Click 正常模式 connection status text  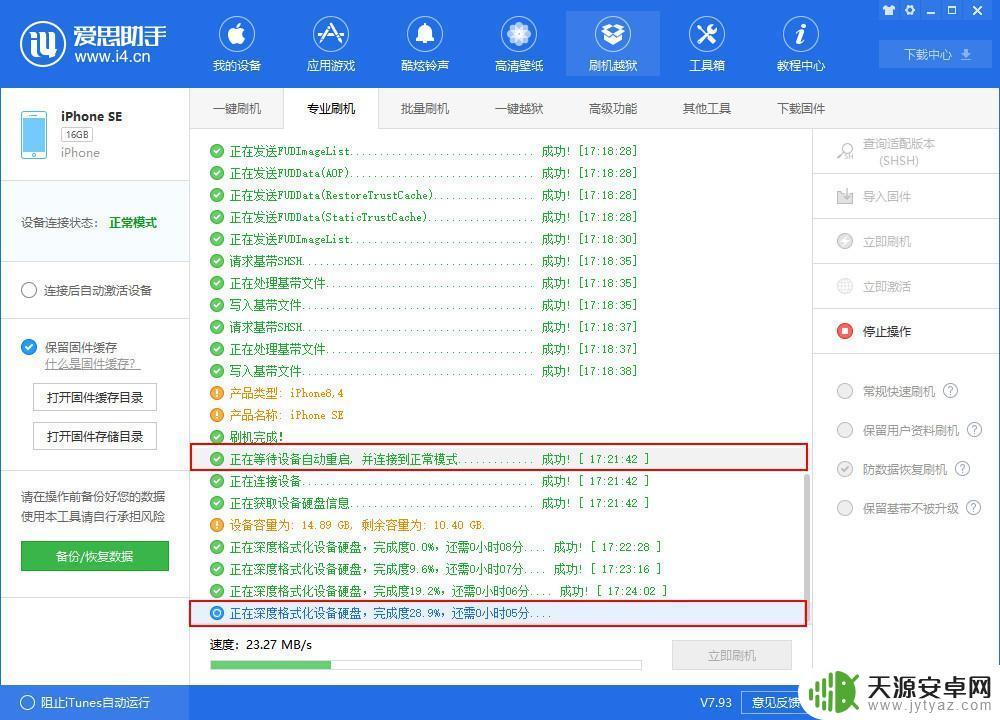coord(133,222)
